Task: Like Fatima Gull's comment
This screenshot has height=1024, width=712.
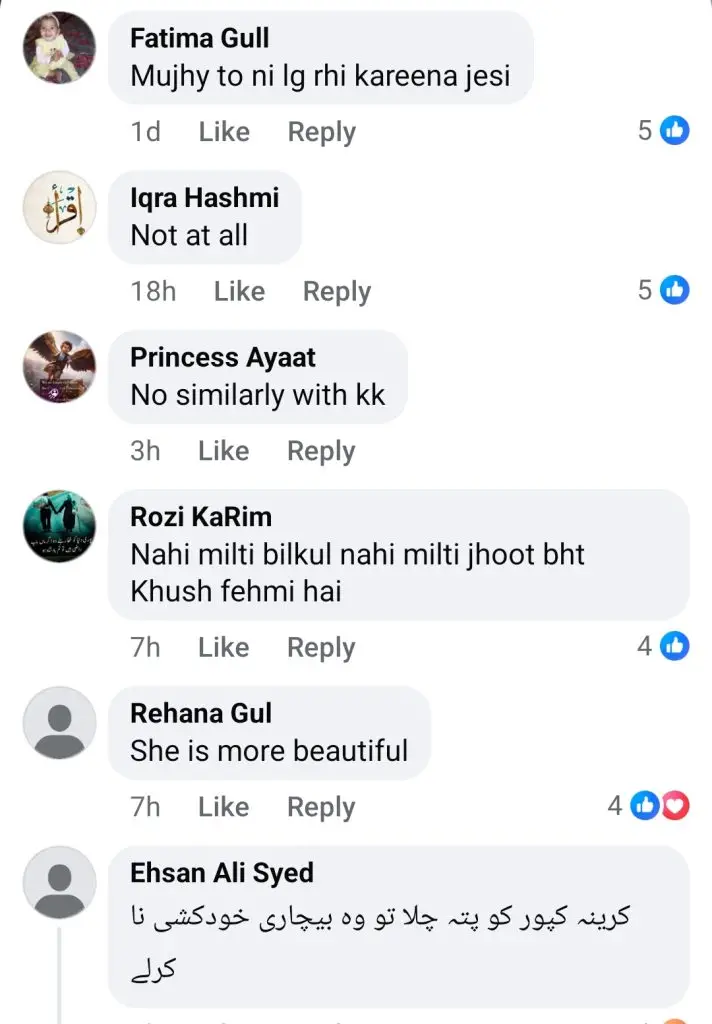Action: [224, 132]
